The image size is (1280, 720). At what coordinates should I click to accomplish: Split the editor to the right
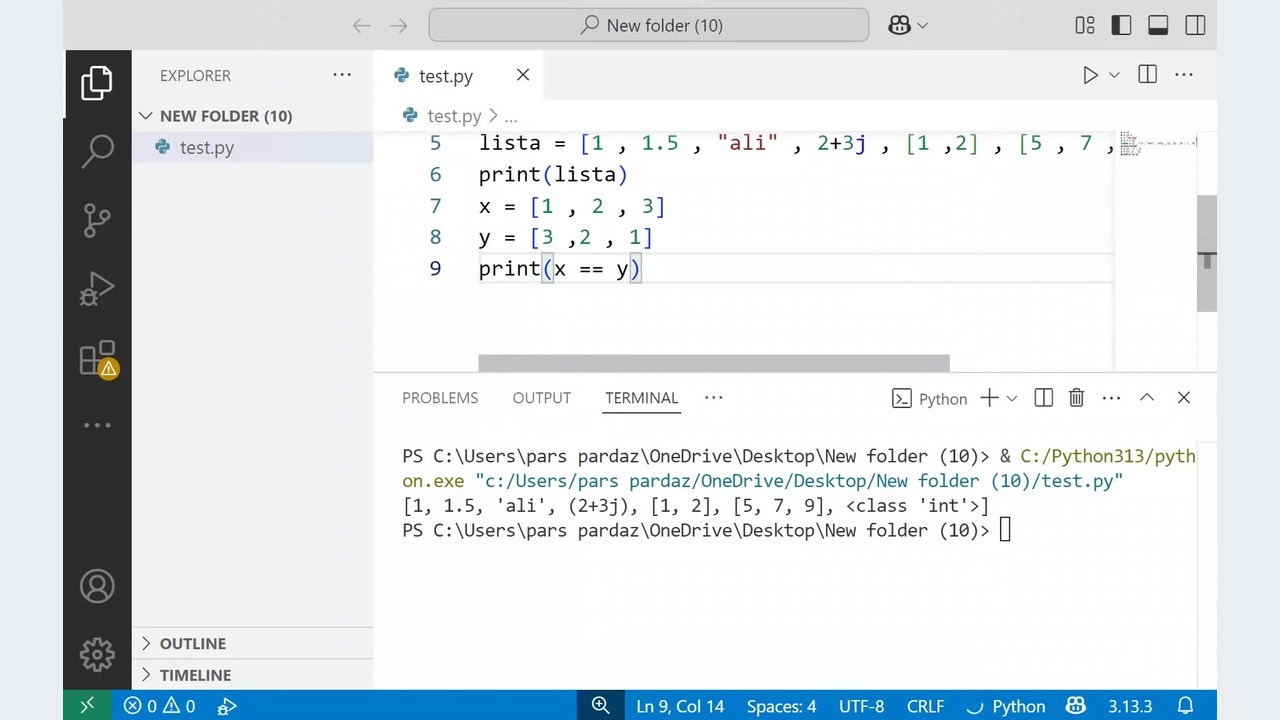[x=1147, y=75]
